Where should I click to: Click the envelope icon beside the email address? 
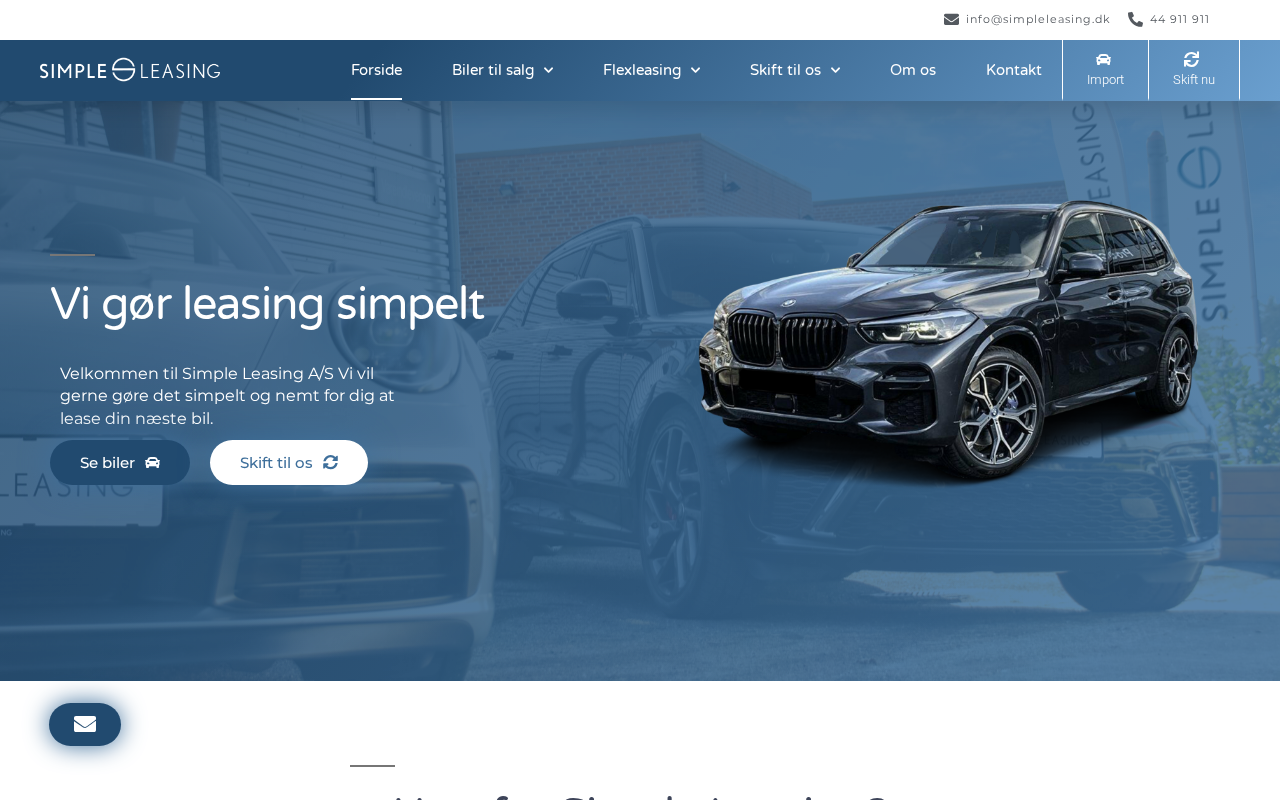coord(951,19)
